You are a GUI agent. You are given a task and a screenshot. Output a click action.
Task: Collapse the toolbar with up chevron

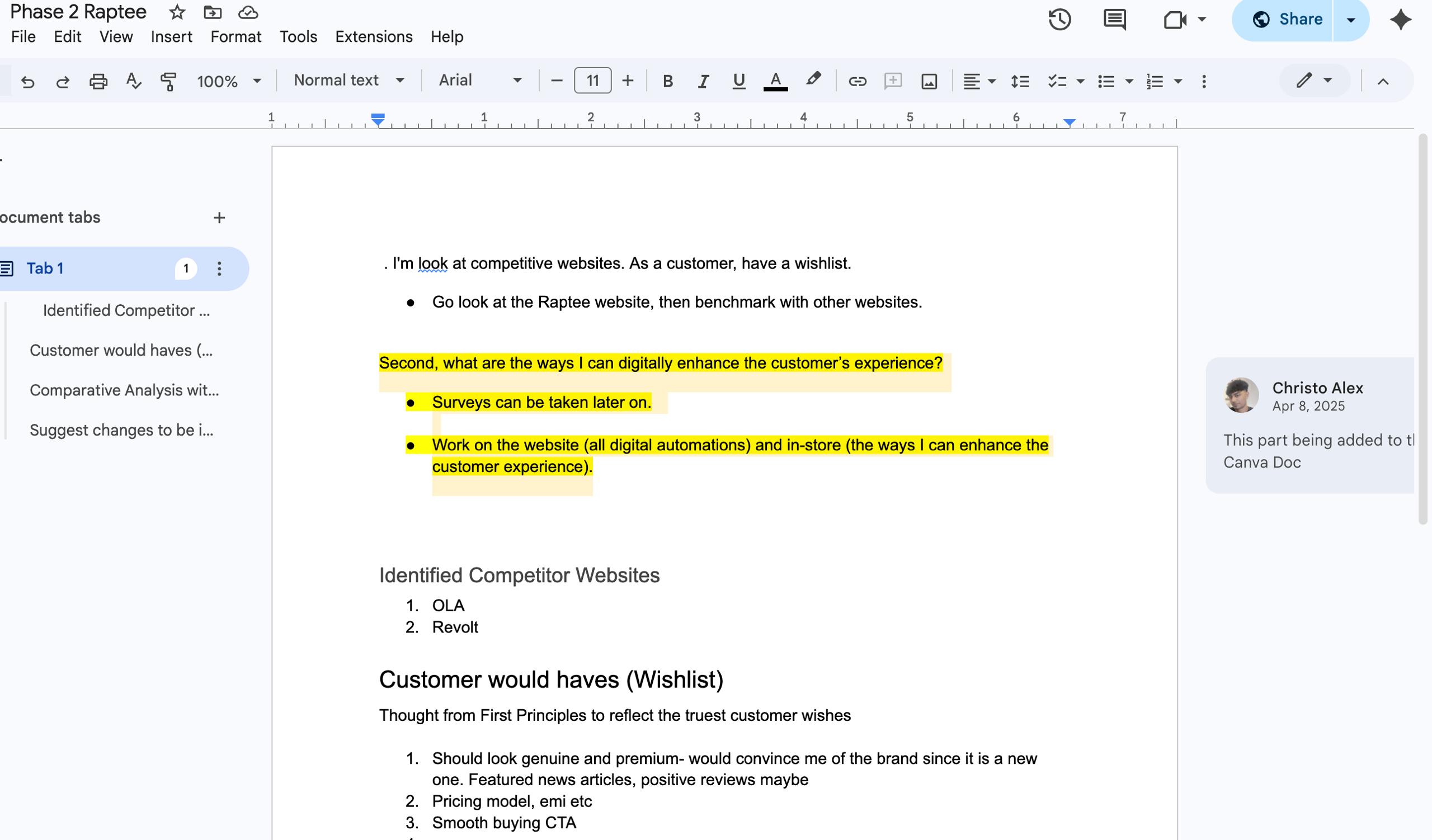tap(1383, 81)
